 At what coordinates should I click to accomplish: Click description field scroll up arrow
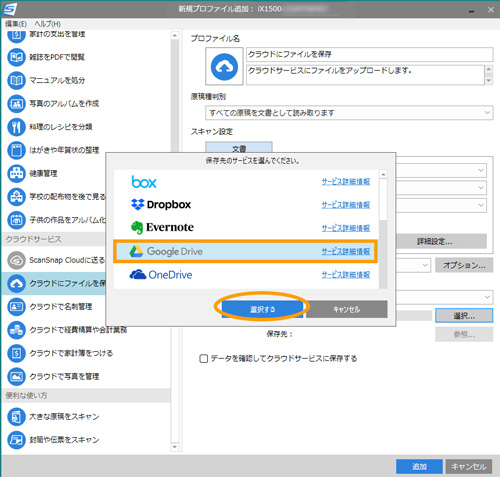[x=489, y=69]
